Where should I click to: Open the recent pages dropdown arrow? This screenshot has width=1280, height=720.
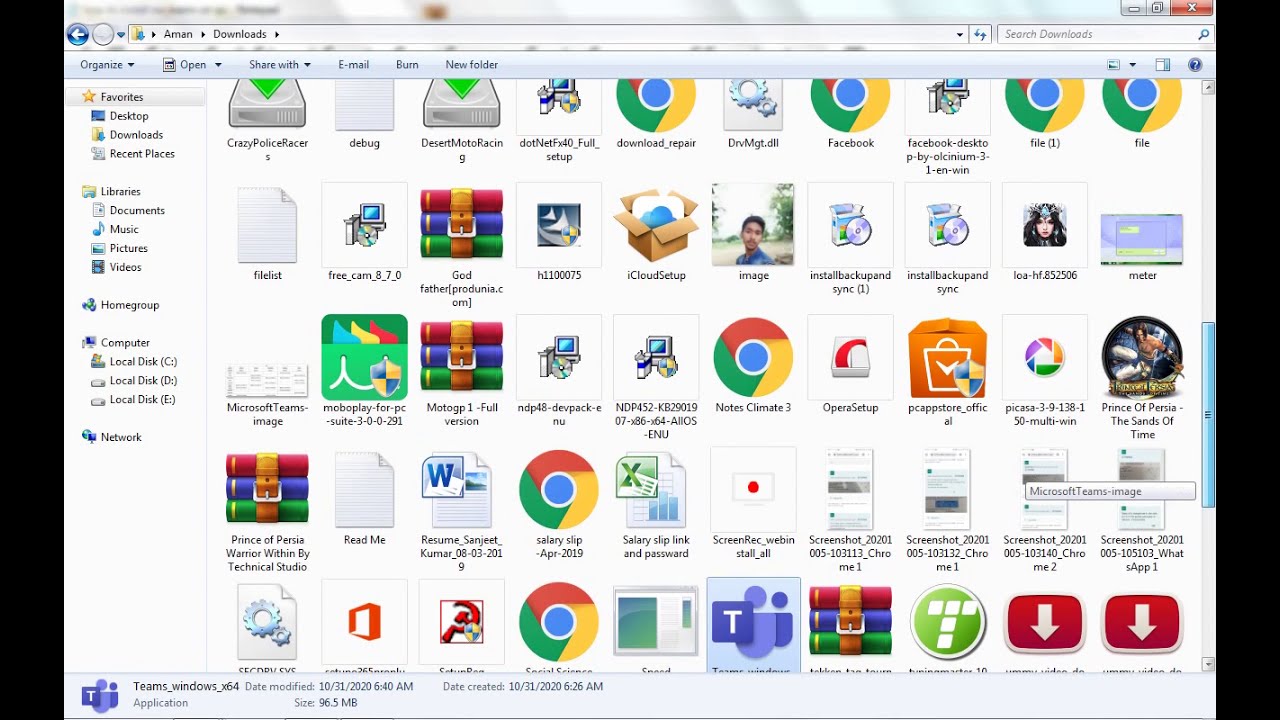point(121,35)
